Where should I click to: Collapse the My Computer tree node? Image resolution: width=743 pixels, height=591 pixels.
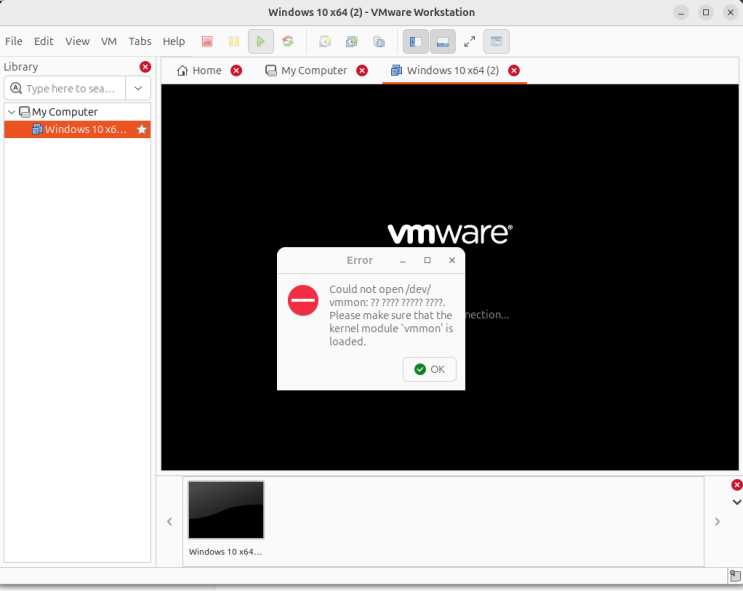coord(12,112)
